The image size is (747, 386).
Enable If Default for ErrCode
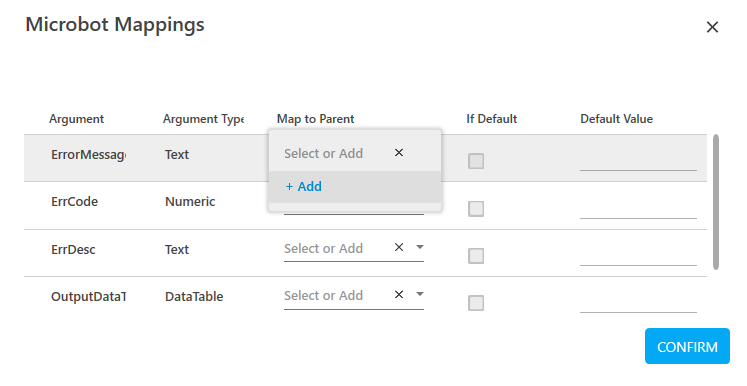[x=476, y=209]
